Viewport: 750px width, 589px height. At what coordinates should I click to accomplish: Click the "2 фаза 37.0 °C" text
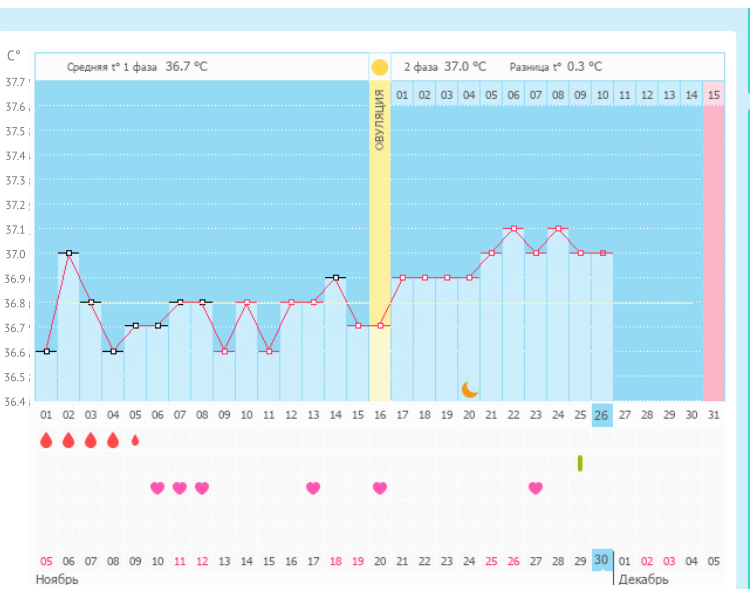(x=445, y=67)
